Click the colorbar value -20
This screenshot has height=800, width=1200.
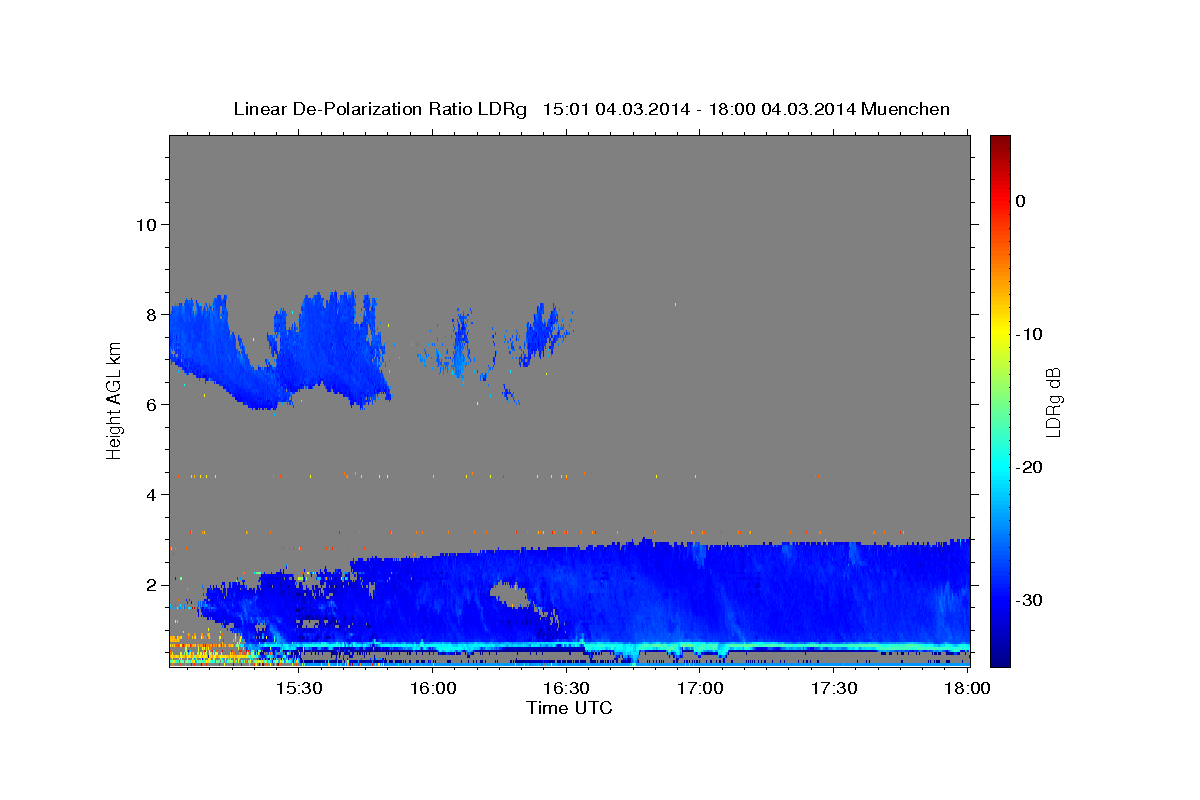[1028, 467]
